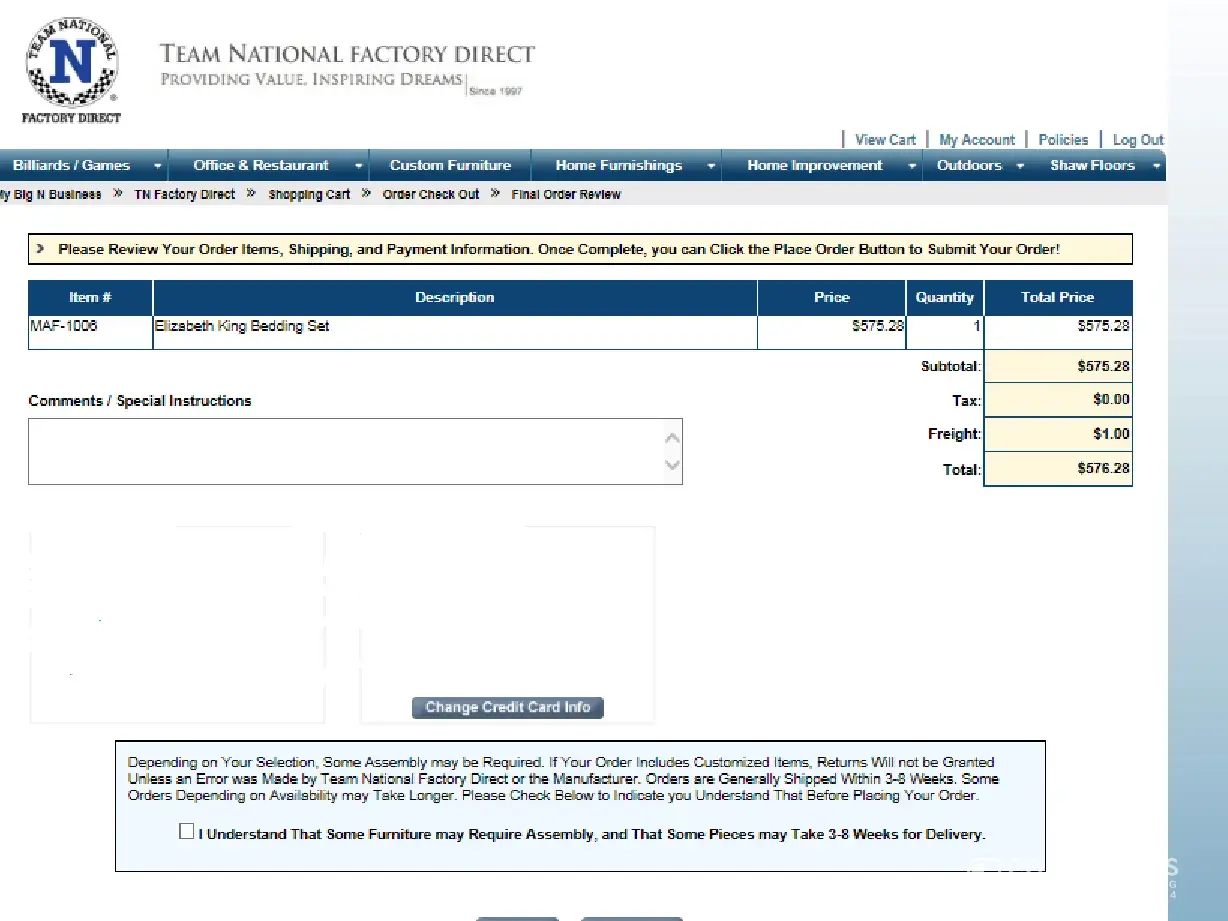Viewport: 1228px width, 921px height.
Task: Click the scroll down arrow in the comments box
Action: coord(673,465)
